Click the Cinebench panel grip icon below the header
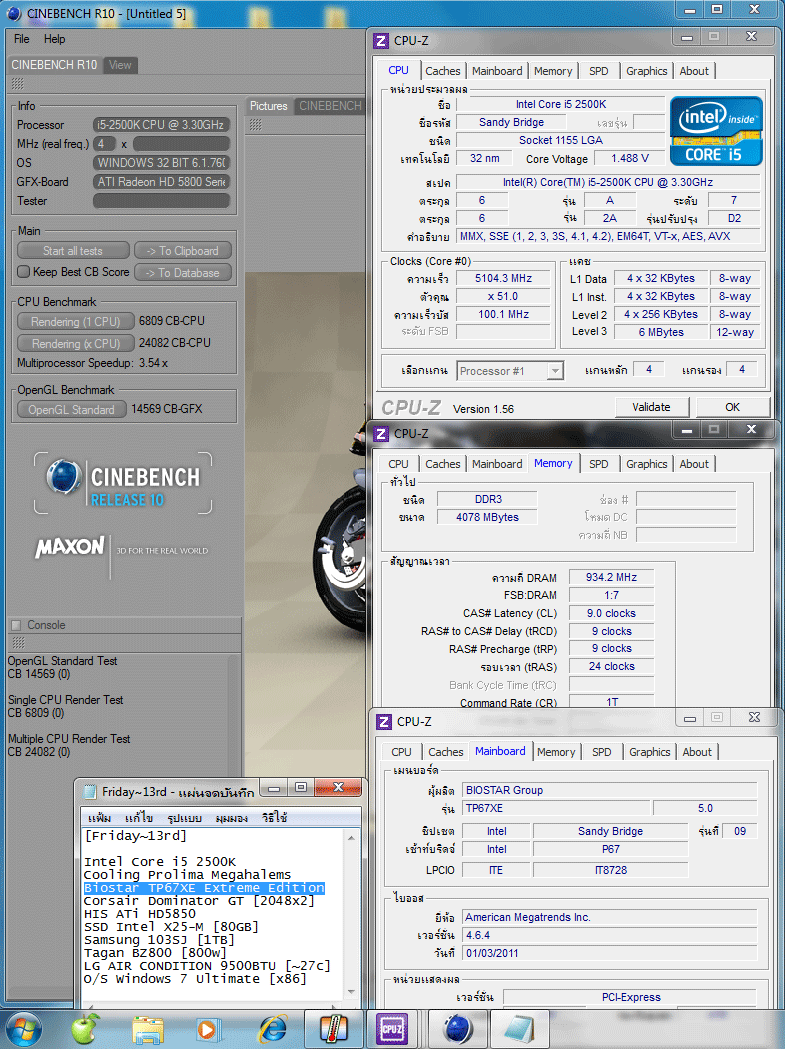Screen dimensions: 785x1049 click(18, 84)
